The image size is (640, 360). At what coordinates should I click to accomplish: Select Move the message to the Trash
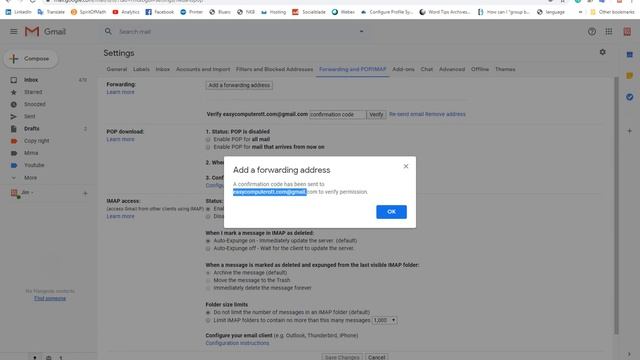[208, 280]
